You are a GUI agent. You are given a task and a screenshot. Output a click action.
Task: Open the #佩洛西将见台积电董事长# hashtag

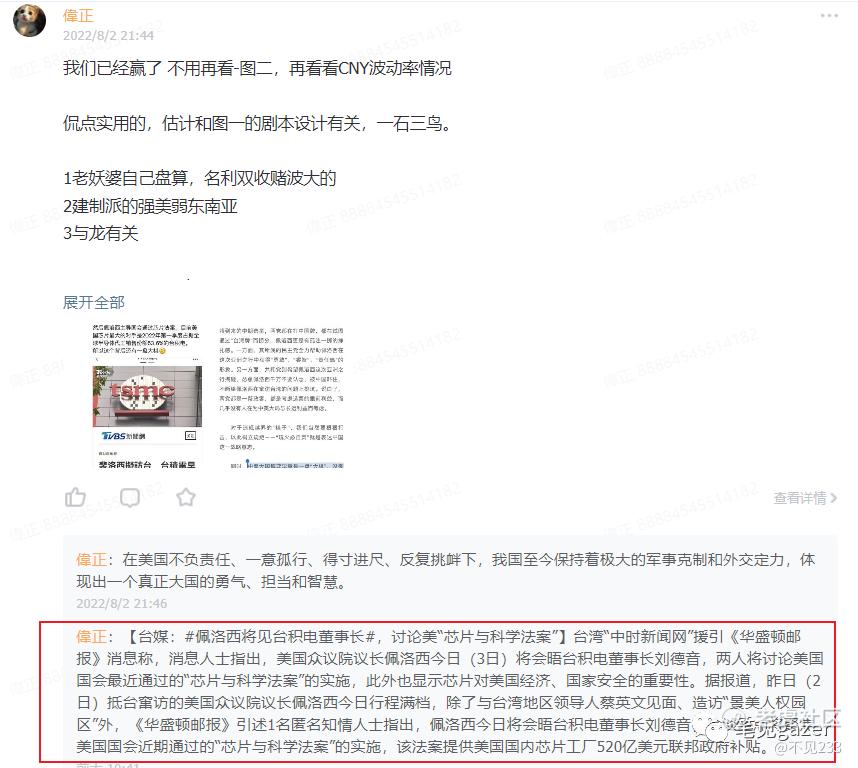click(280, 636)
